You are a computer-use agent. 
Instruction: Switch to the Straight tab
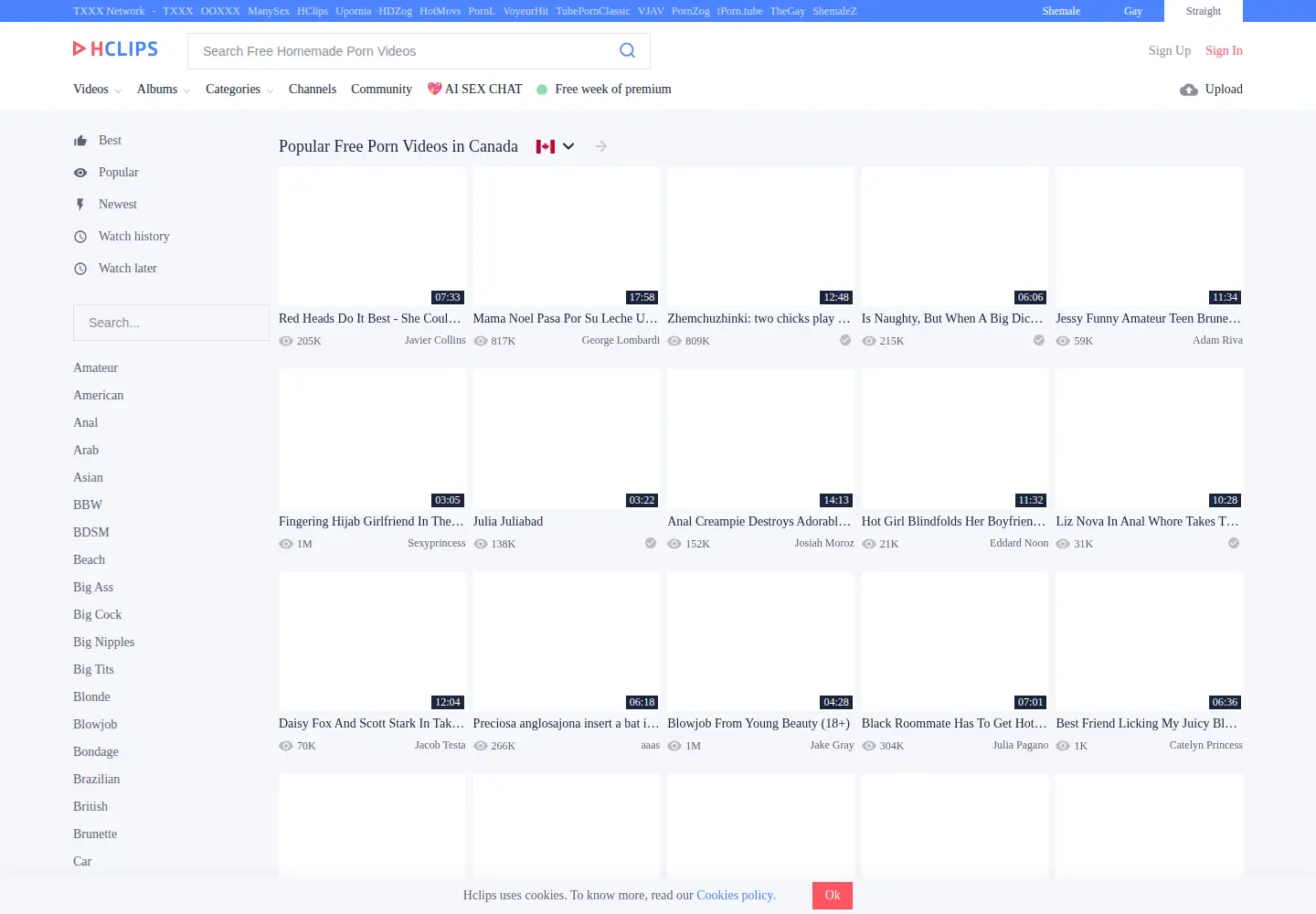[1204, 11]
